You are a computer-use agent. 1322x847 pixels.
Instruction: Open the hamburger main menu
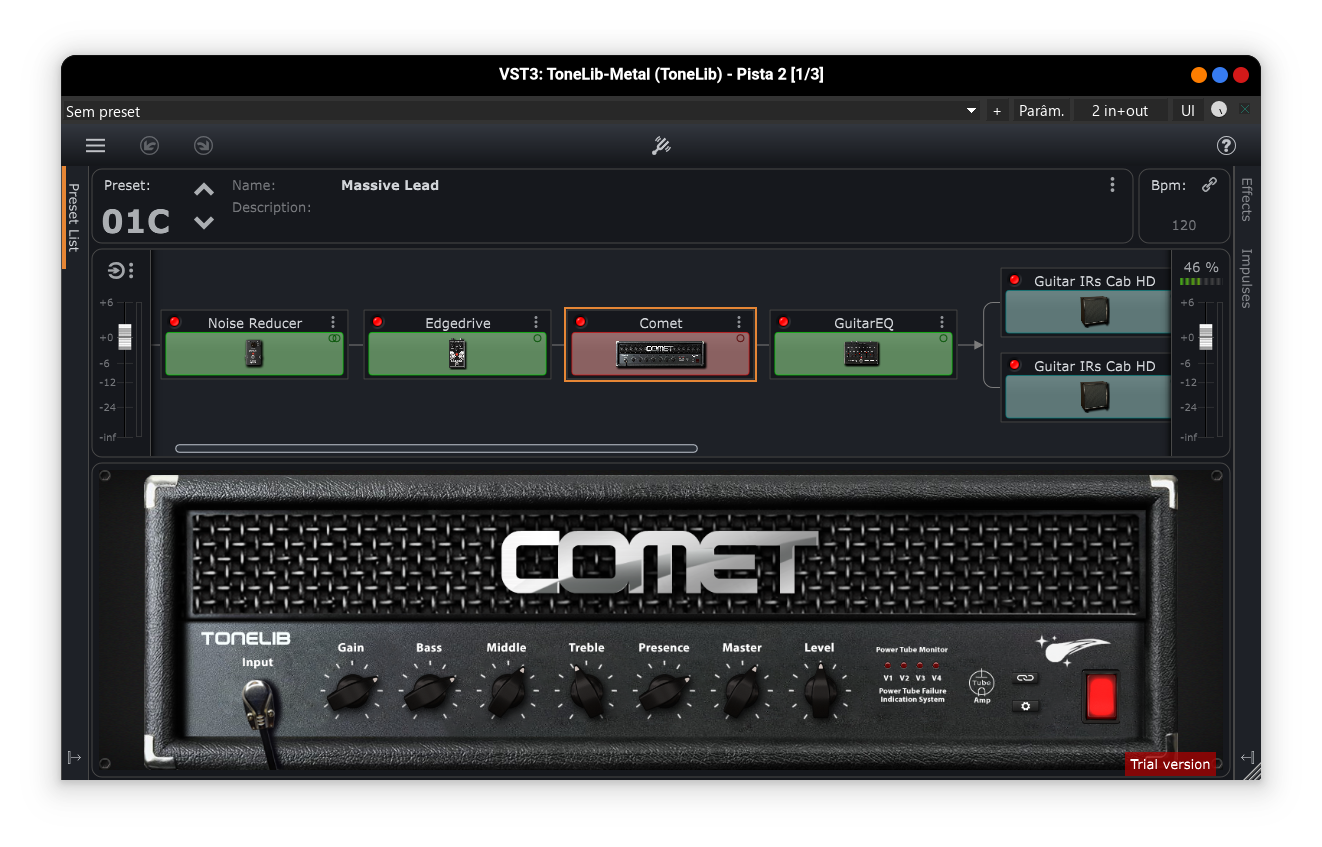pyautogui.click(x=95, y=146)
